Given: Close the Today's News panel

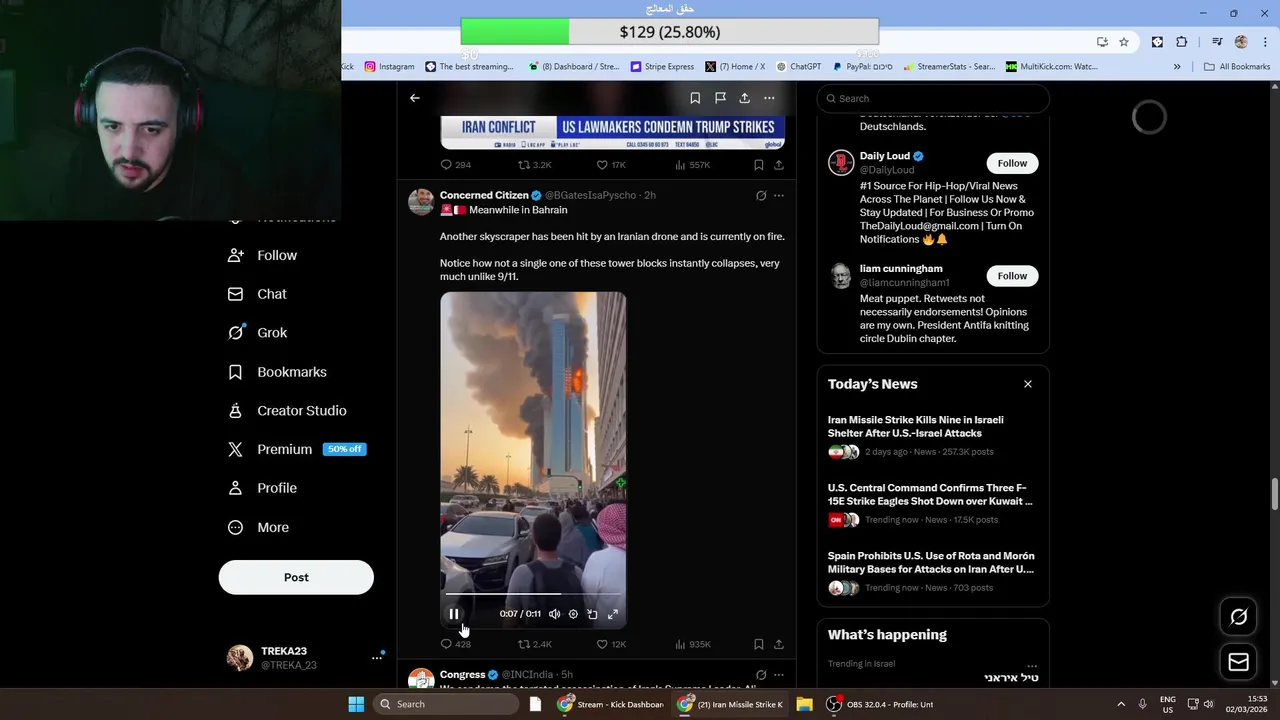Looking at the screenshot, I should [x=1027, y=384].
